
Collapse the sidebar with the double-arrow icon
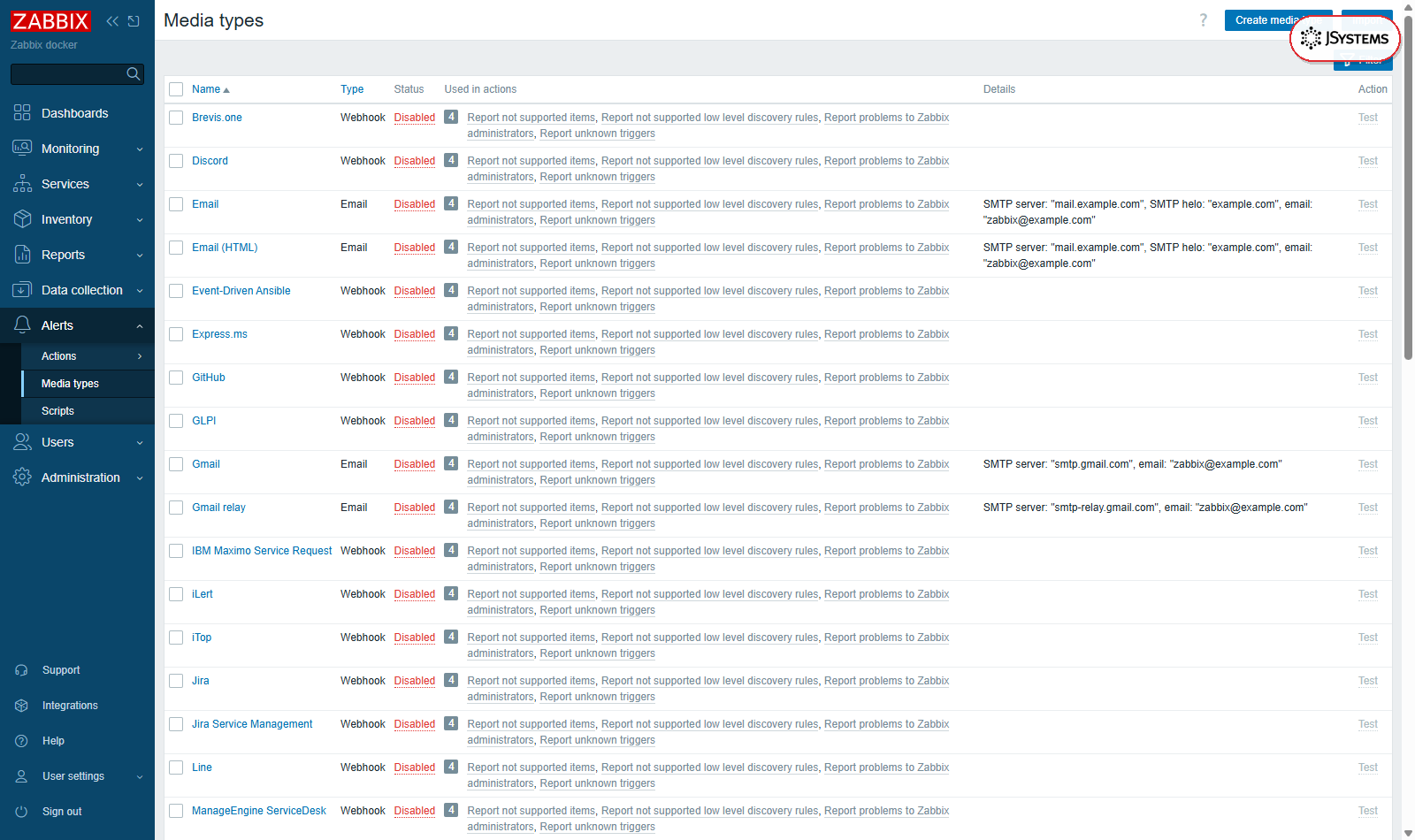pos(112,21)
